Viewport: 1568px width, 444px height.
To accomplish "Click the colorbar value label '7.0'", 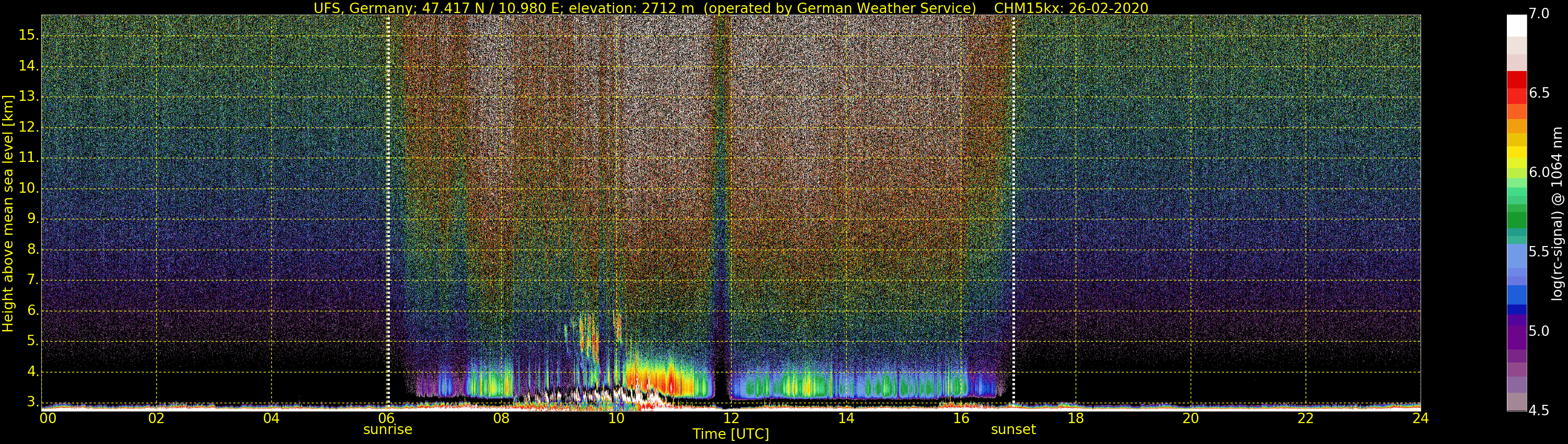I will click(1539, 14).
